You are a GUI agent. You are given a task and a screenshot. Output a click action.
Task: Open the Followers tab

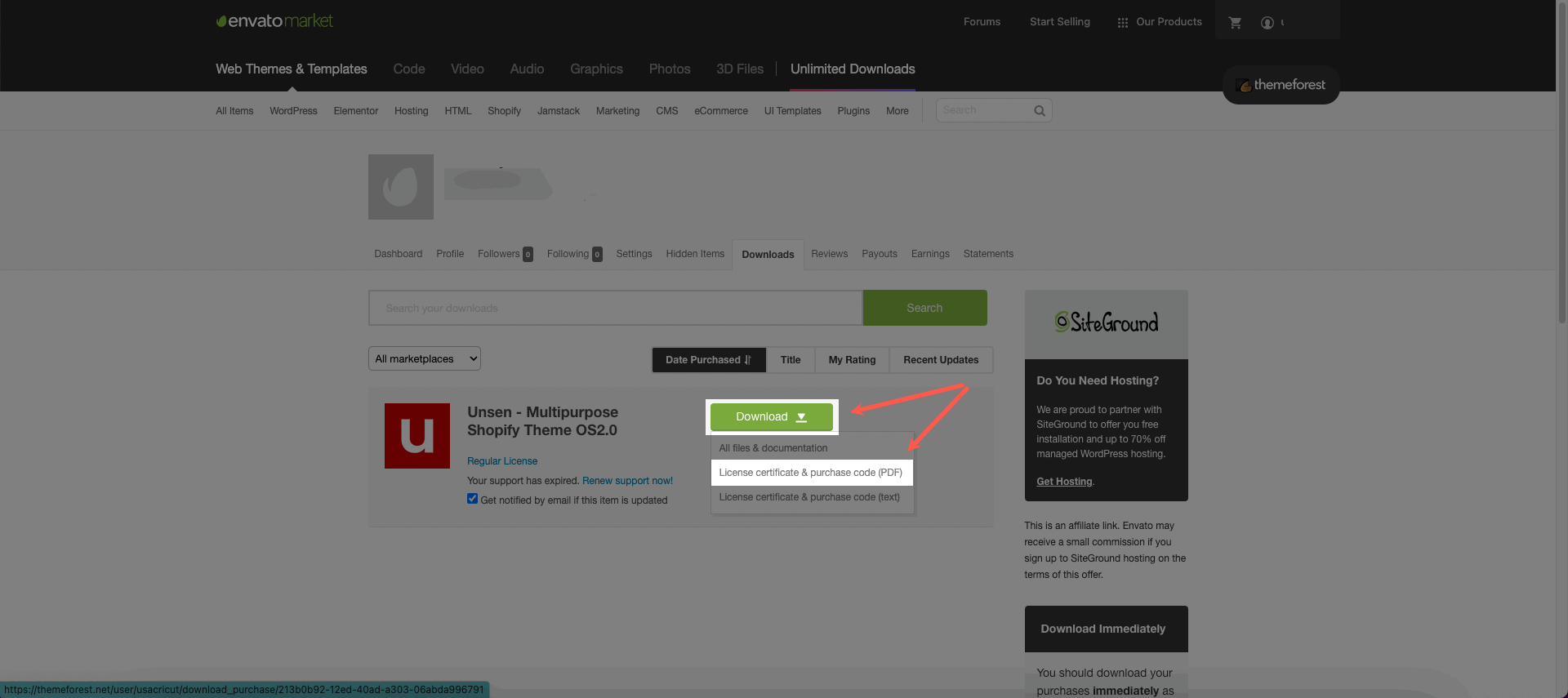coord(505,254)
